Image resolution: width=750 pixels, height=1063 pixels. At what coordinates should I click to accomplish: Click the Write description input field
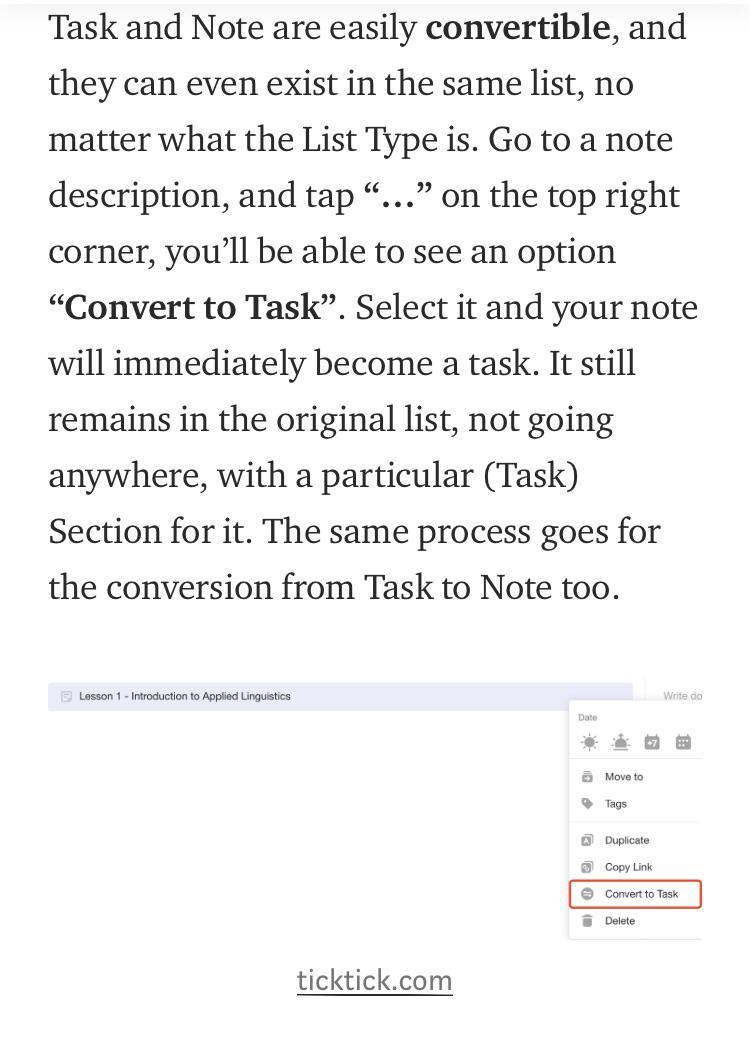click(x=682, y=696)
